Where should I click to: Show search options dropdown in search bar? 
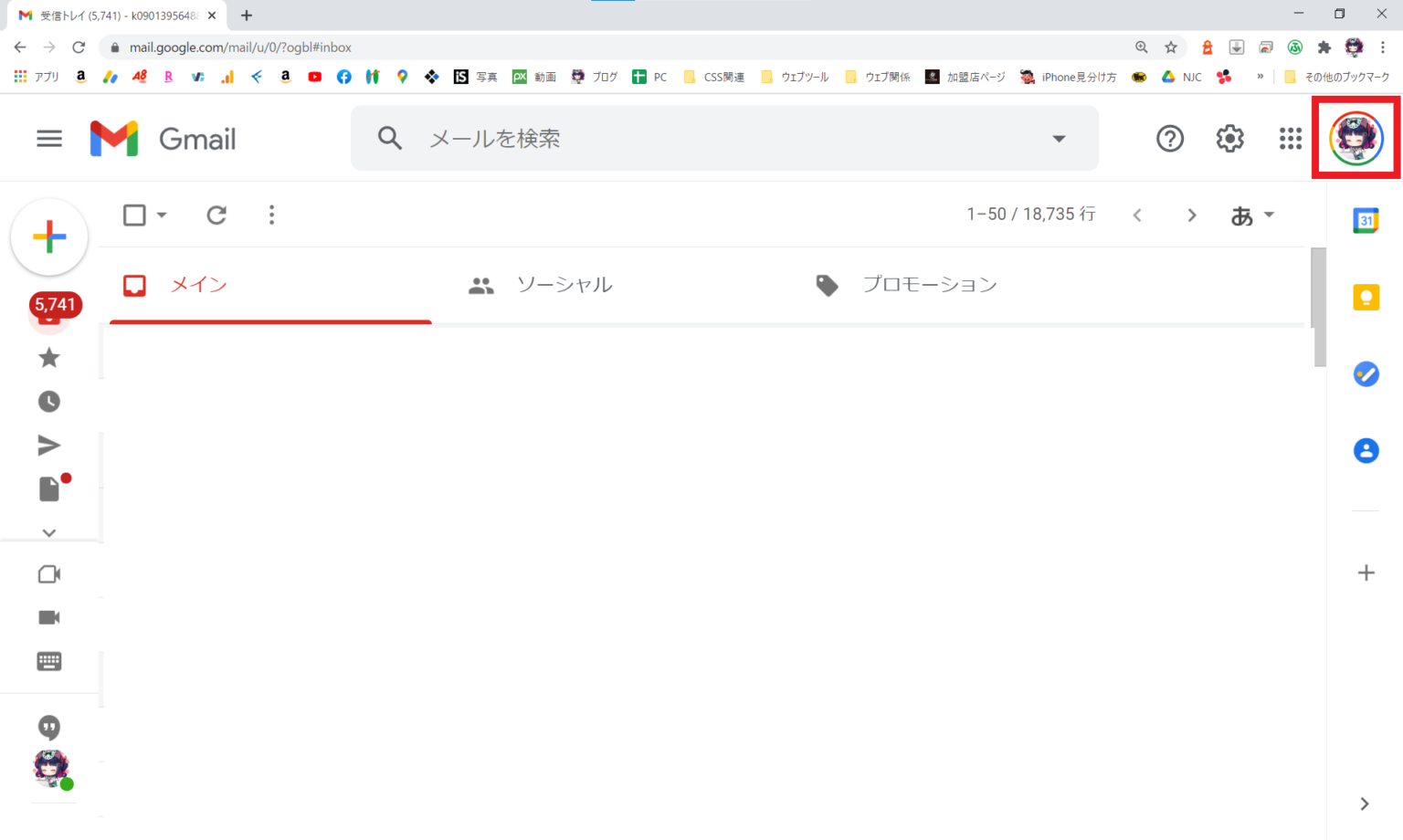1059,139
